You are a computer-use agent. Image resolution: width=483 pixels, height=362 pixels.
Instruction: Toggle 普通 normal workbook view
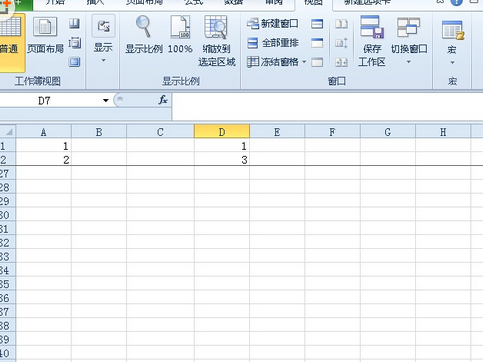coord(11,41)
